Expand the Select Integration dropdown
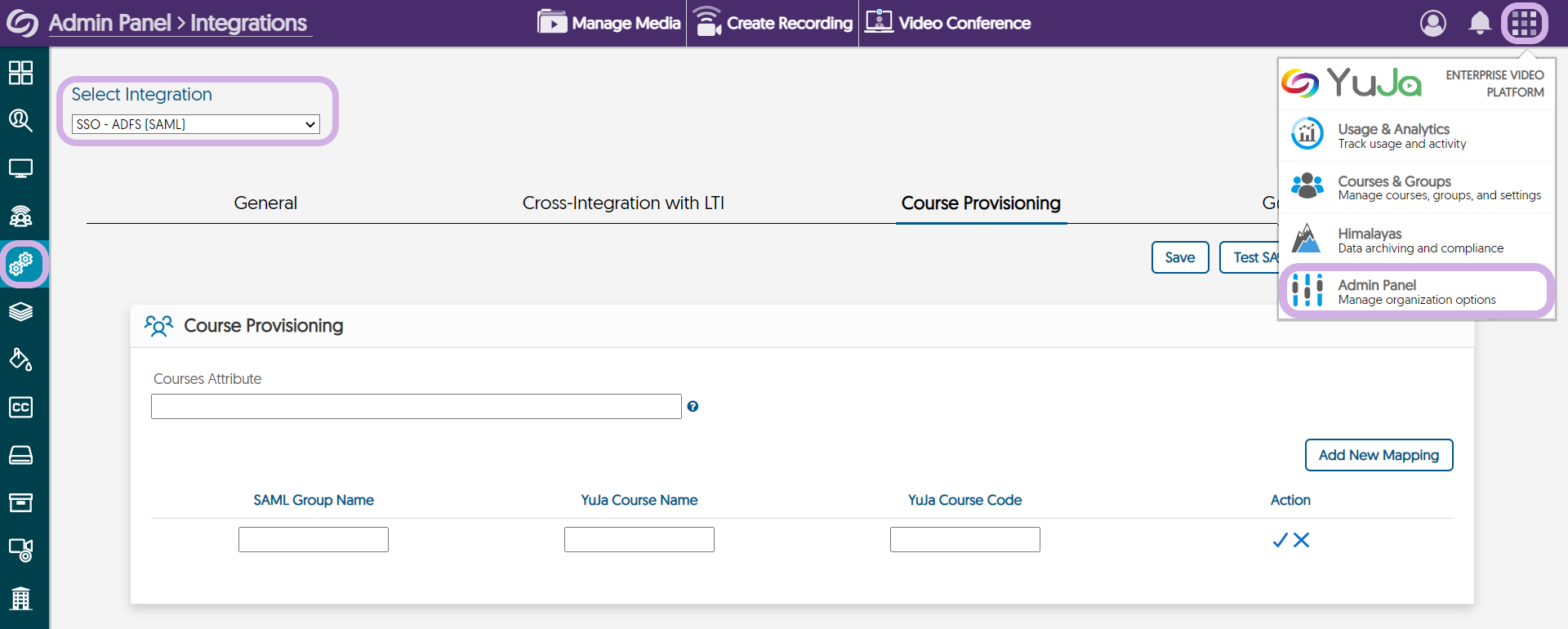The width and height of the screenshot is (1568, 629). [196, 124]
